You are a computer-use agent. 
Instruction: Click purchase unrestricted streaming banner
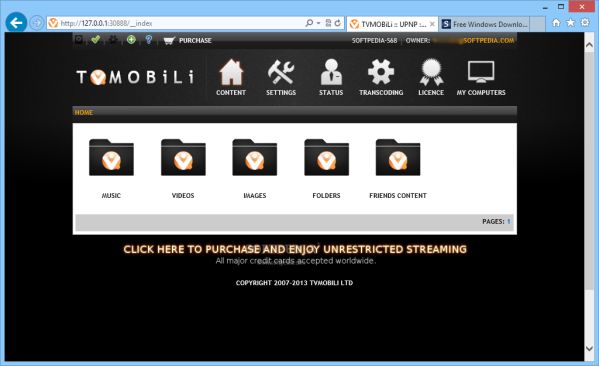[x=295, y=249]
